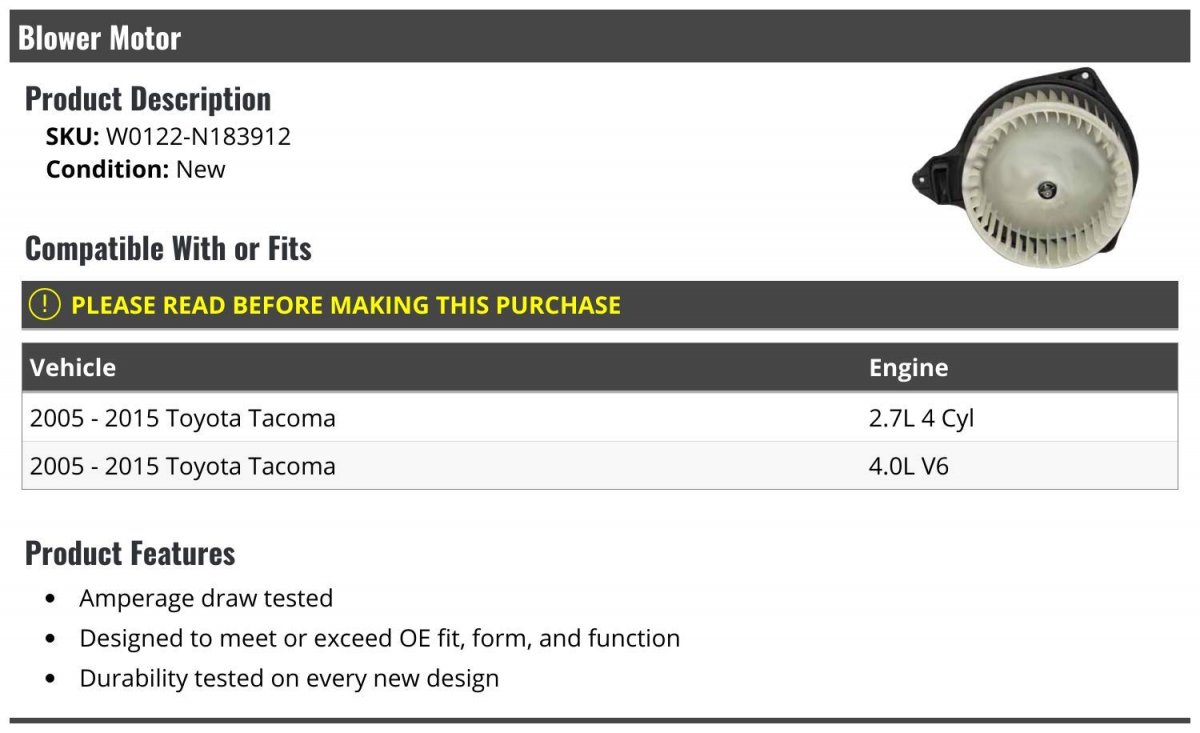Select the Durability tested on every new design line
Image resolution: width=1200 pixels, height=733 pixels.
(x=289, y=678)
